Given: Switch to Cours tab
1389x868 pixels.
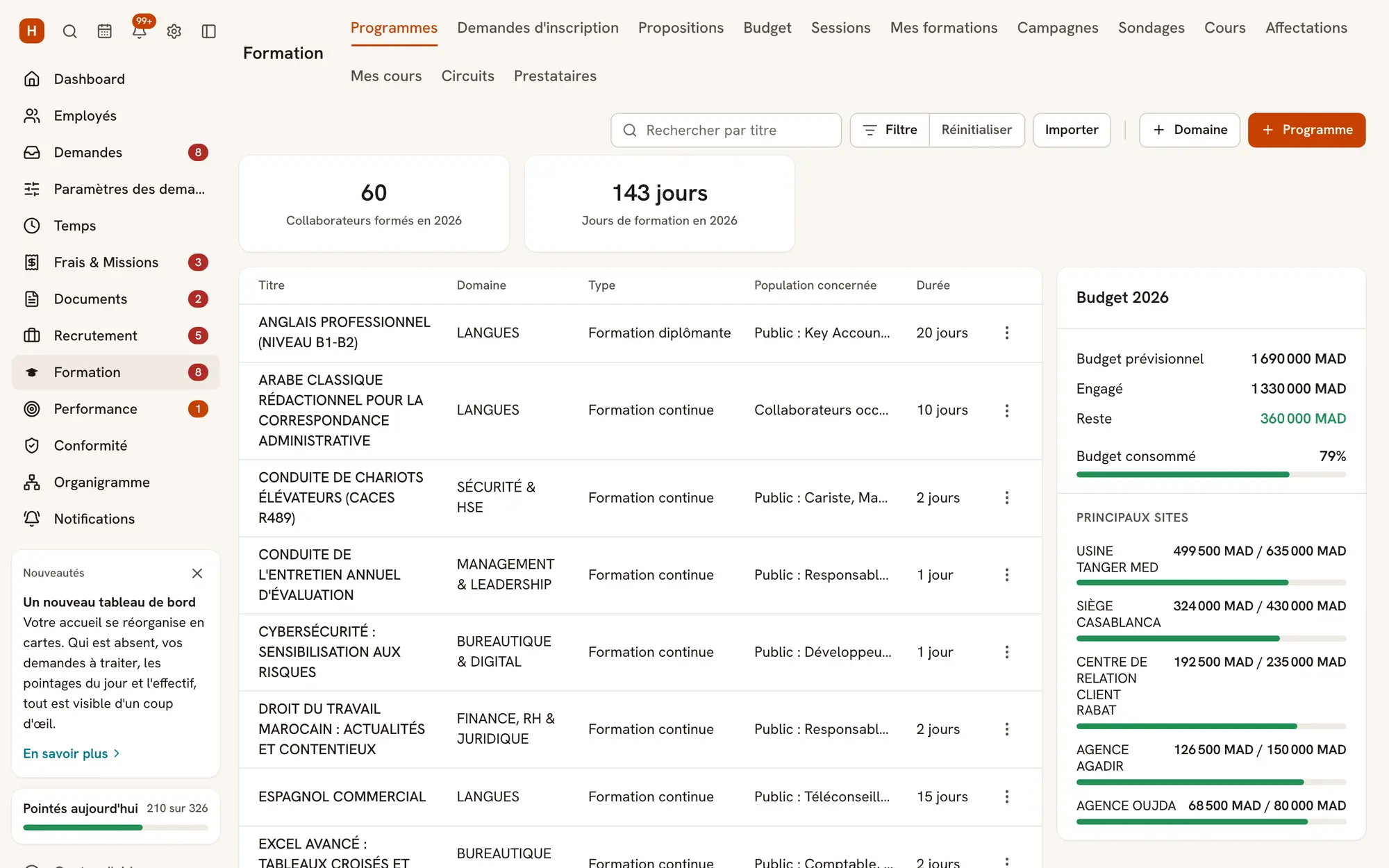Looking at the screenshot, I should pyautogui.click(x=1225, y=28).
